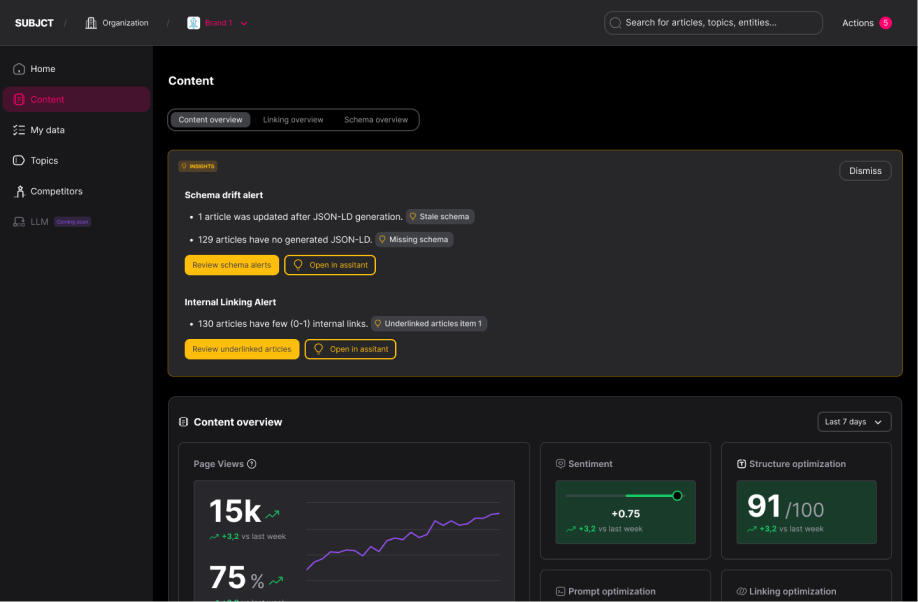The width and height of the screenshot is (918, 602).
Task: Click Review schema alerts button
Action: (x=232, y=265)
